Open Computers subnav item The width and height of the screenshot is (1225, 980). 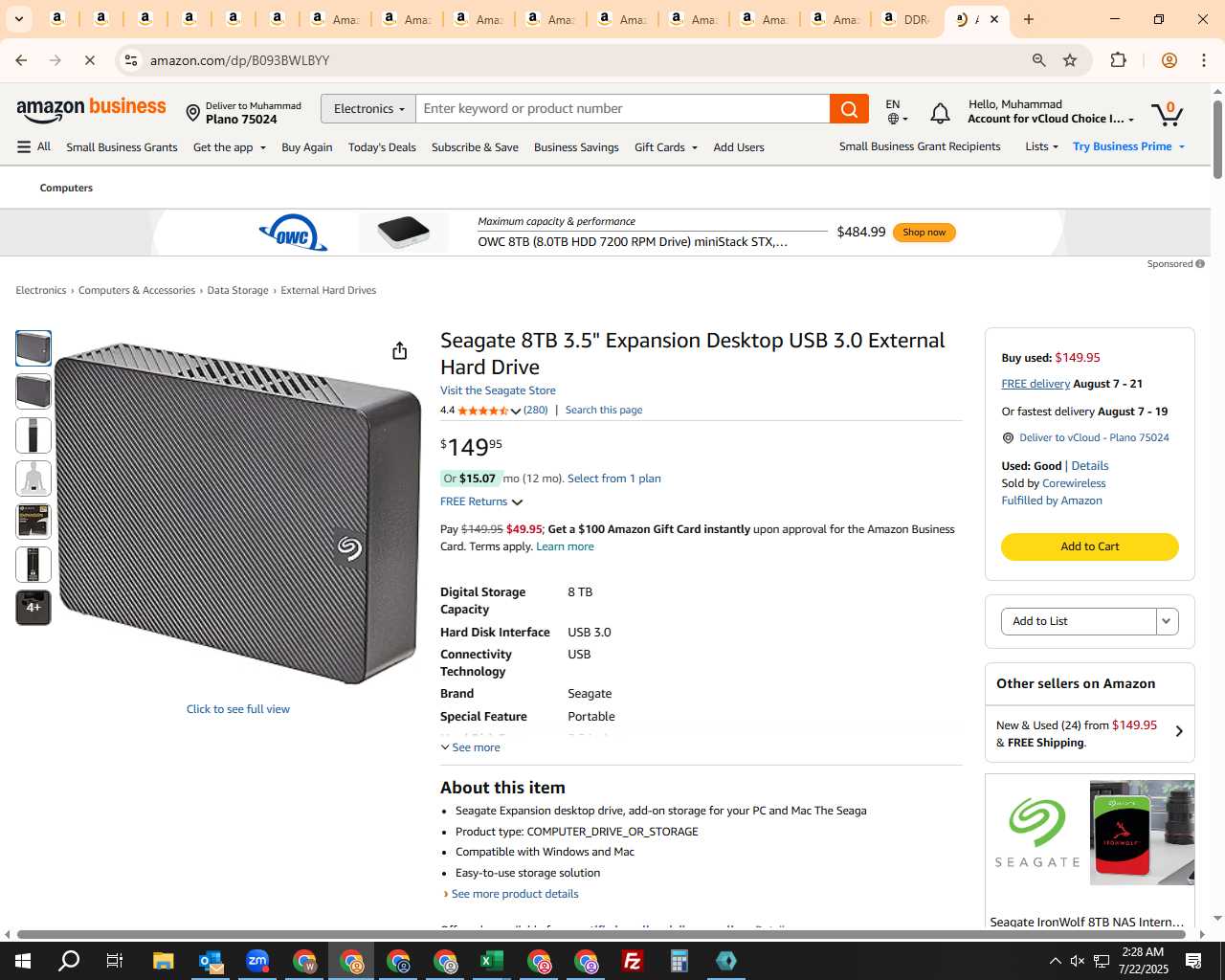click(x=66, y=188)
